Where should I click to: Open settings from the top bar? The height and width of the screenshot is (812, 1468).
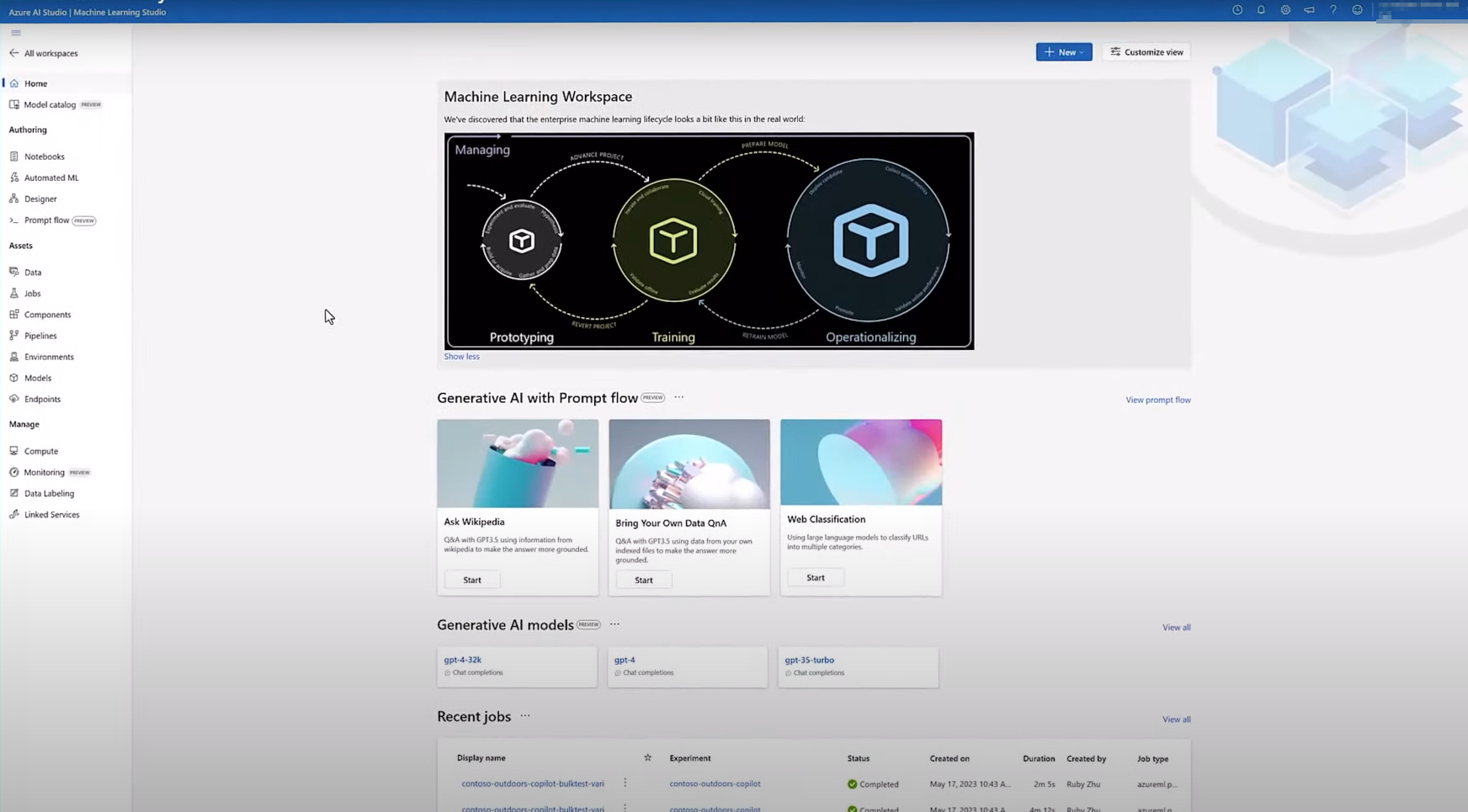tap(1285, 10)
